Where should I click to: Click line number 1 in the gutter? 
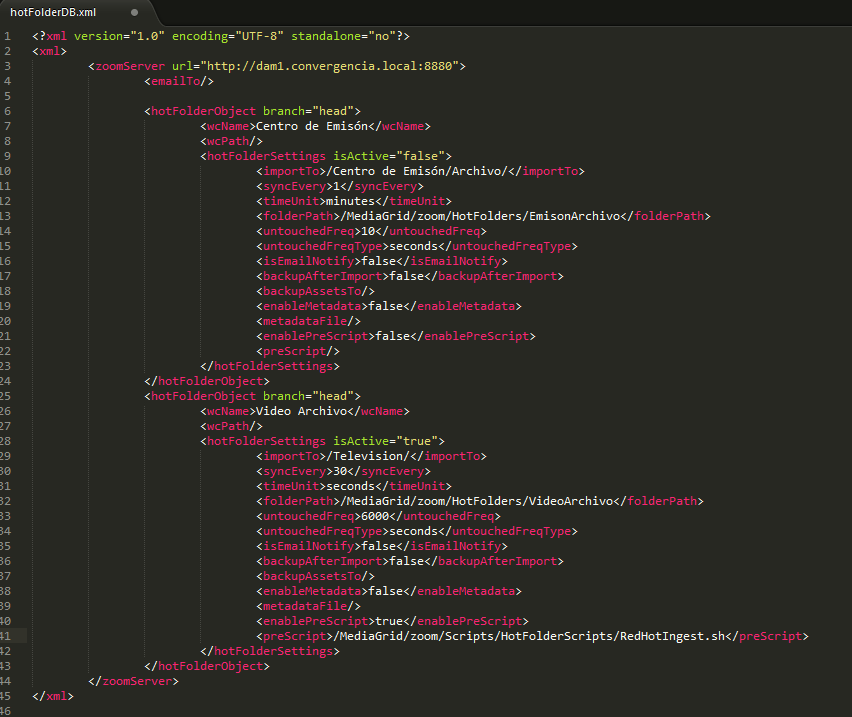(7, 36)
